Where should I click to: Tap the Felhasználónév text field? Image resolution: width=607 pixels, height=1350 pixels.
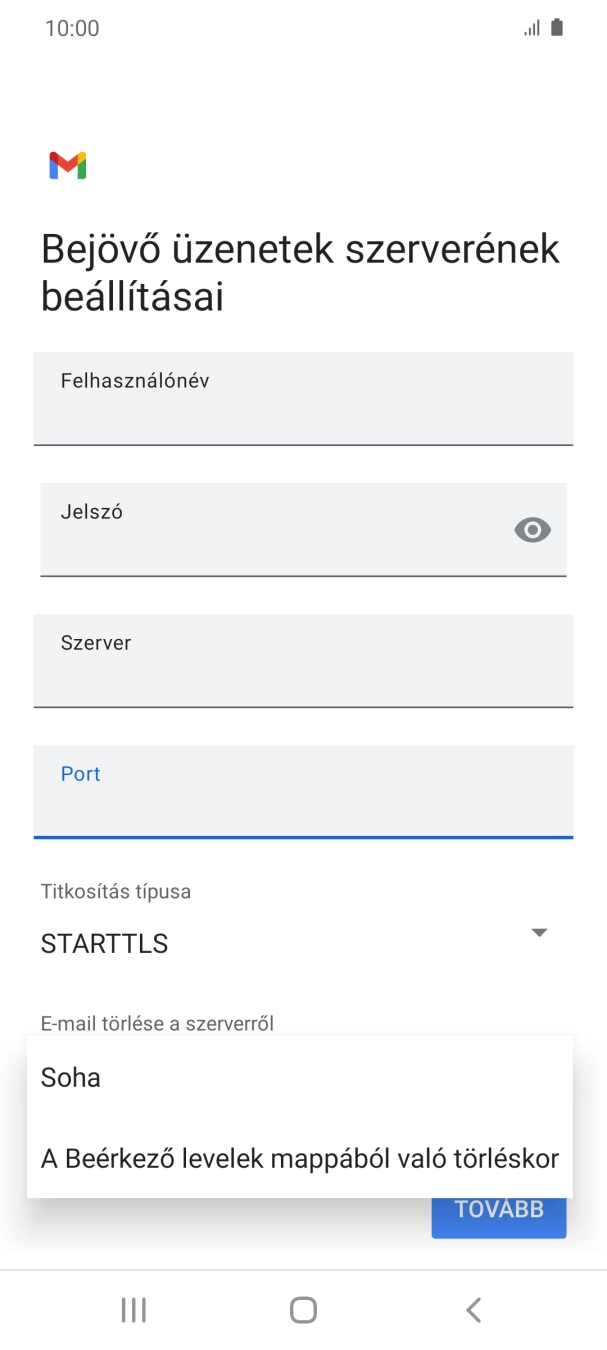click(x=303, y=398)
